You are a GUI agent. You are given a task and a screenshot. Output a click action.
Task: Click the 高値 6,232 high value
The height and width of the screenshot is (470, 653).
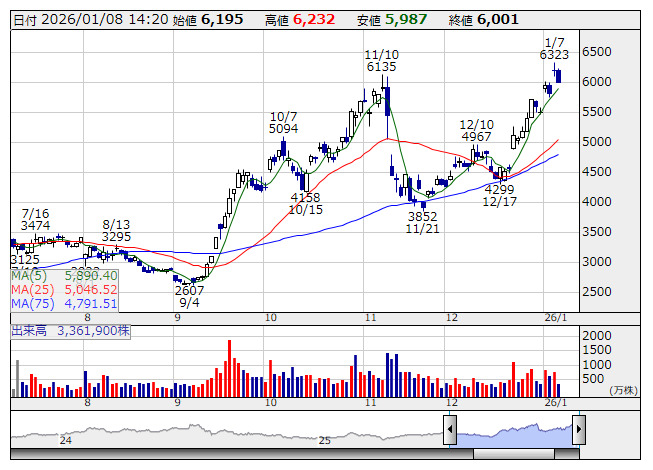(299, 20)
